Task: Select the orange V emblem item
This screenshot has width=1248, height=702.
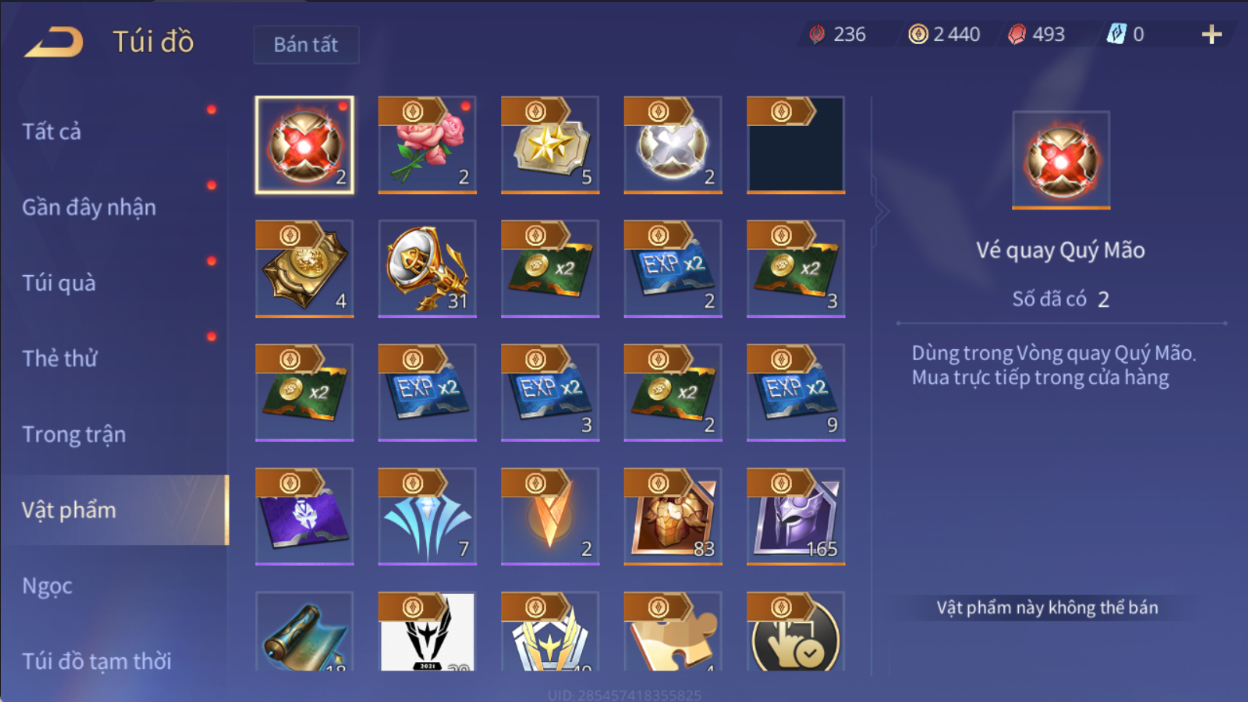Action: [550, 517]
